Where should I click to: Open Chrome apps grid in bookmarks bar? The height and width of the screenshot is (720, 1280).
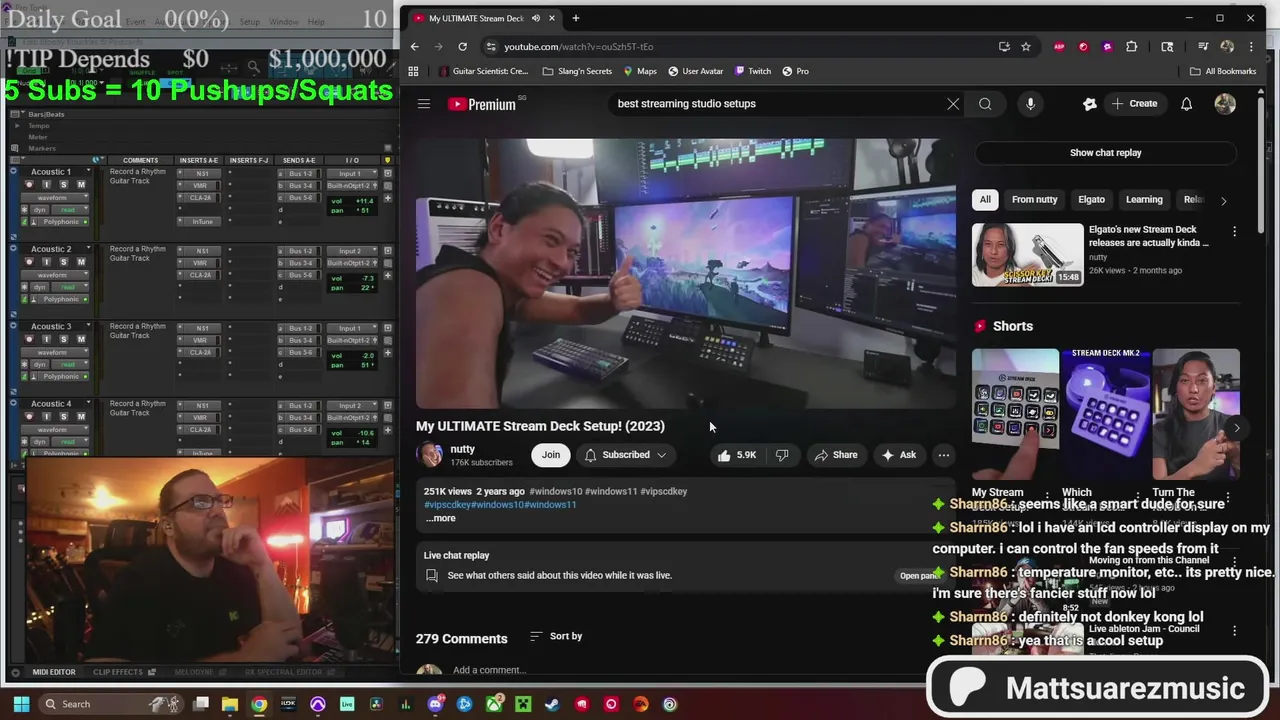[x=413, y=71]
